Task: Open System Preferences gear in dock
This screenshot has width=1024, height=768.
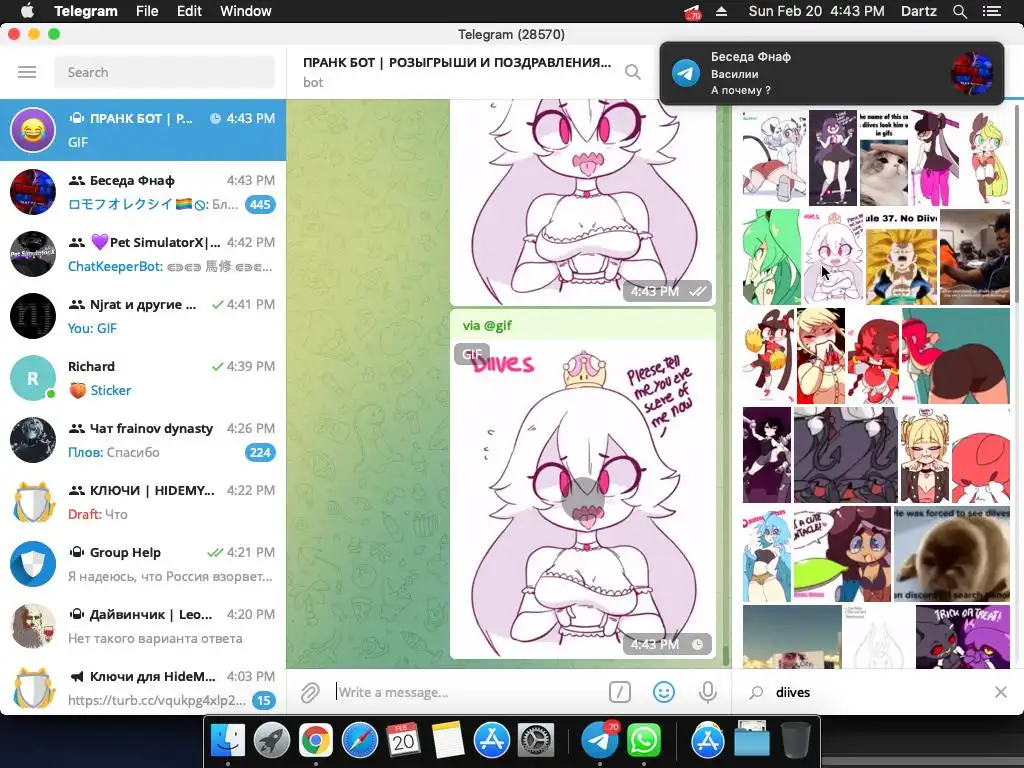Action: coord(536,741)
